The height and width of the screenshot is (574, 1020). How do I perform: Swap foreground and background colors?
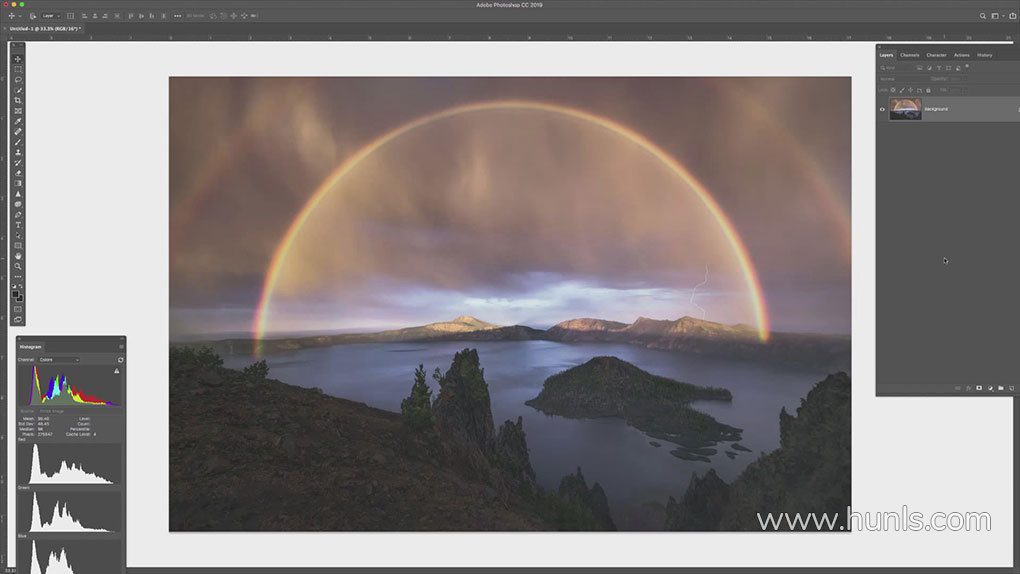(x=21, y=286)
